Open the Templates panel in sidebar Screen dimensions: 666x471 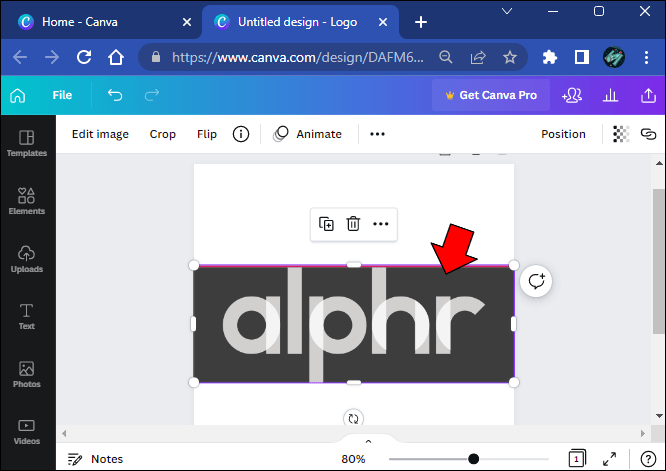[x=27, y=144]
